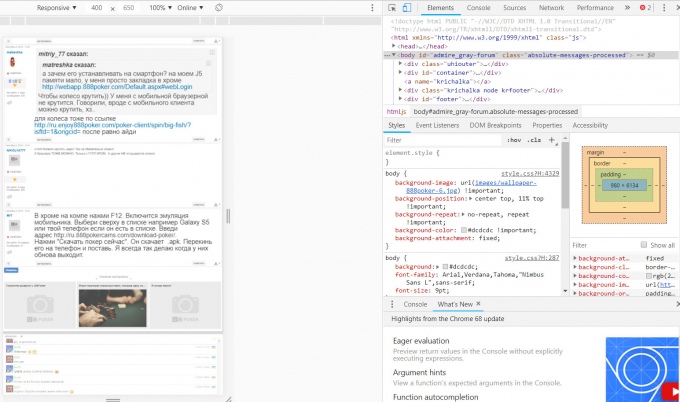Show more DevTools tabs with double chevron
This screenshot has height=402, width=680.
628,8
